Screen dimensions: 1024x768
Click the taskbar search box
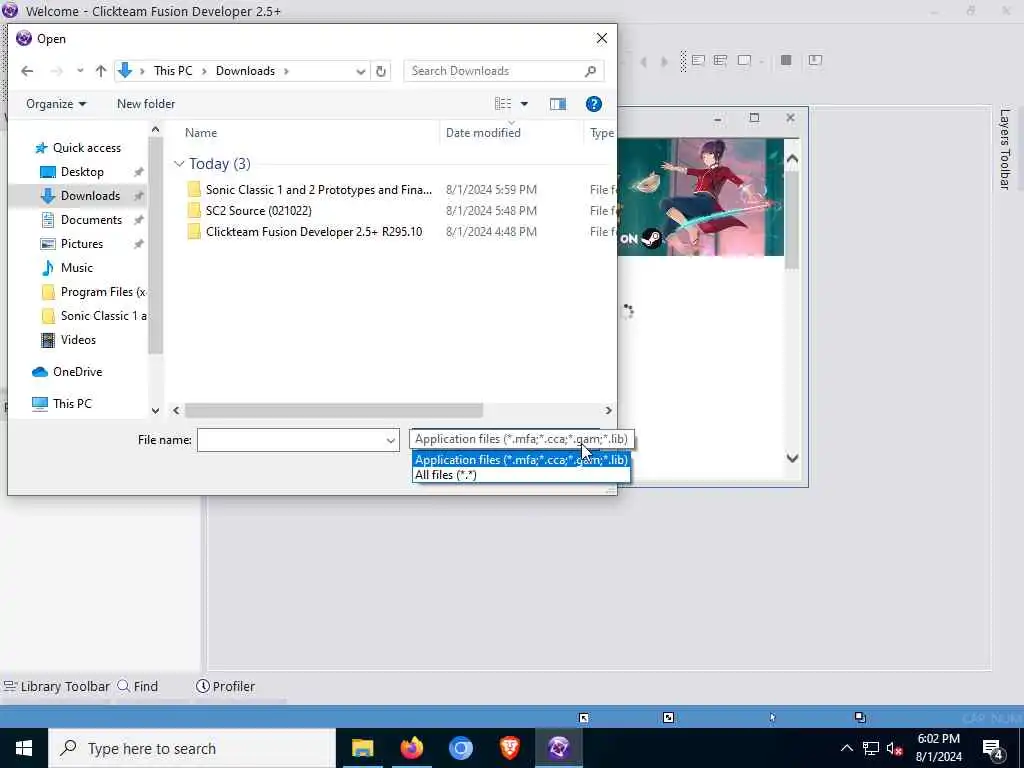click(192, 748)
